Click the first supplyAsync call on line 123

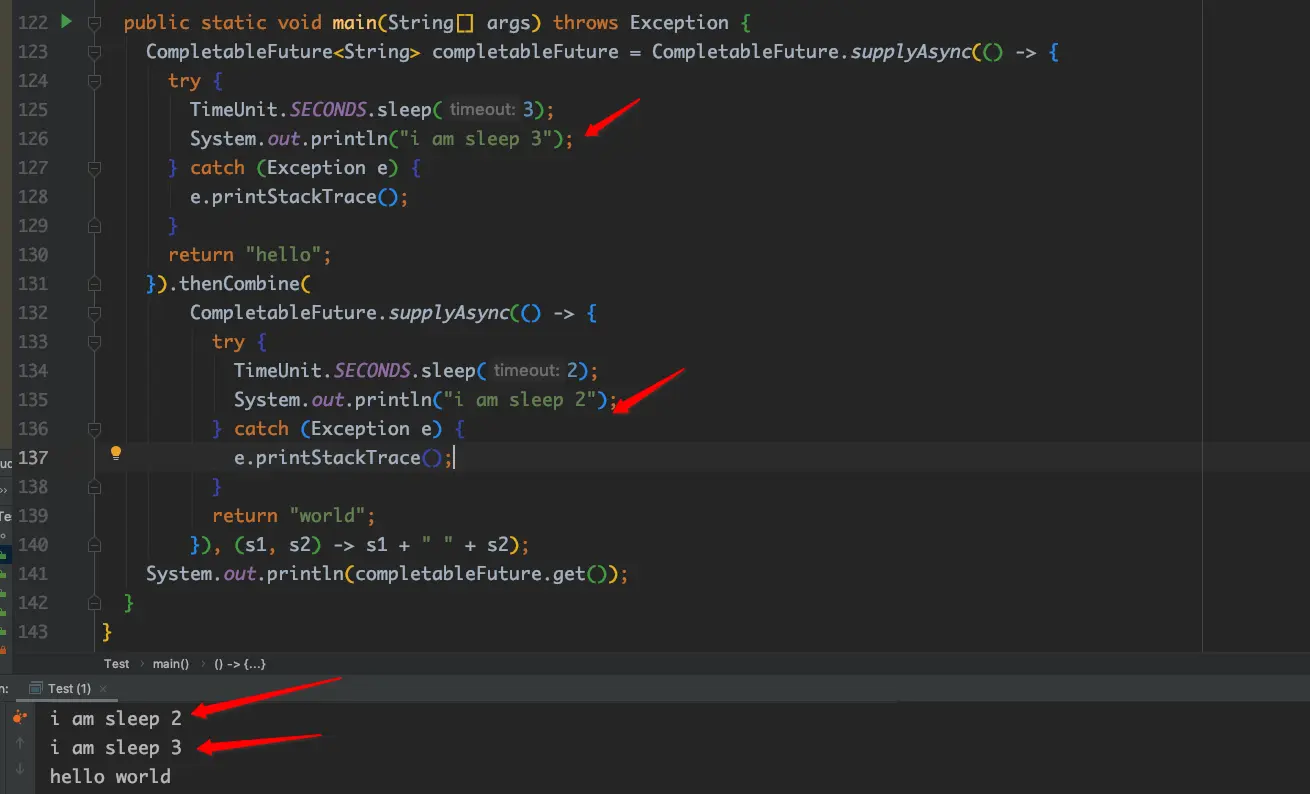click(910, 51)
